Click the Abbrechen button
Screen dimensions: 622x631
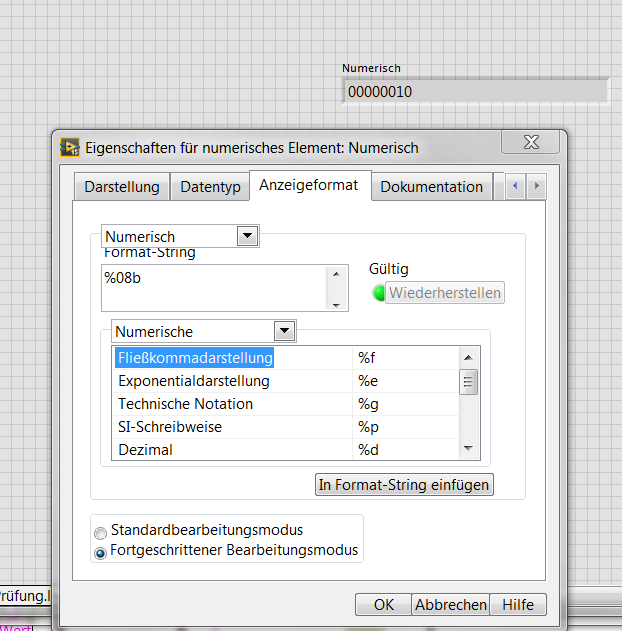[x=451, y=604]
